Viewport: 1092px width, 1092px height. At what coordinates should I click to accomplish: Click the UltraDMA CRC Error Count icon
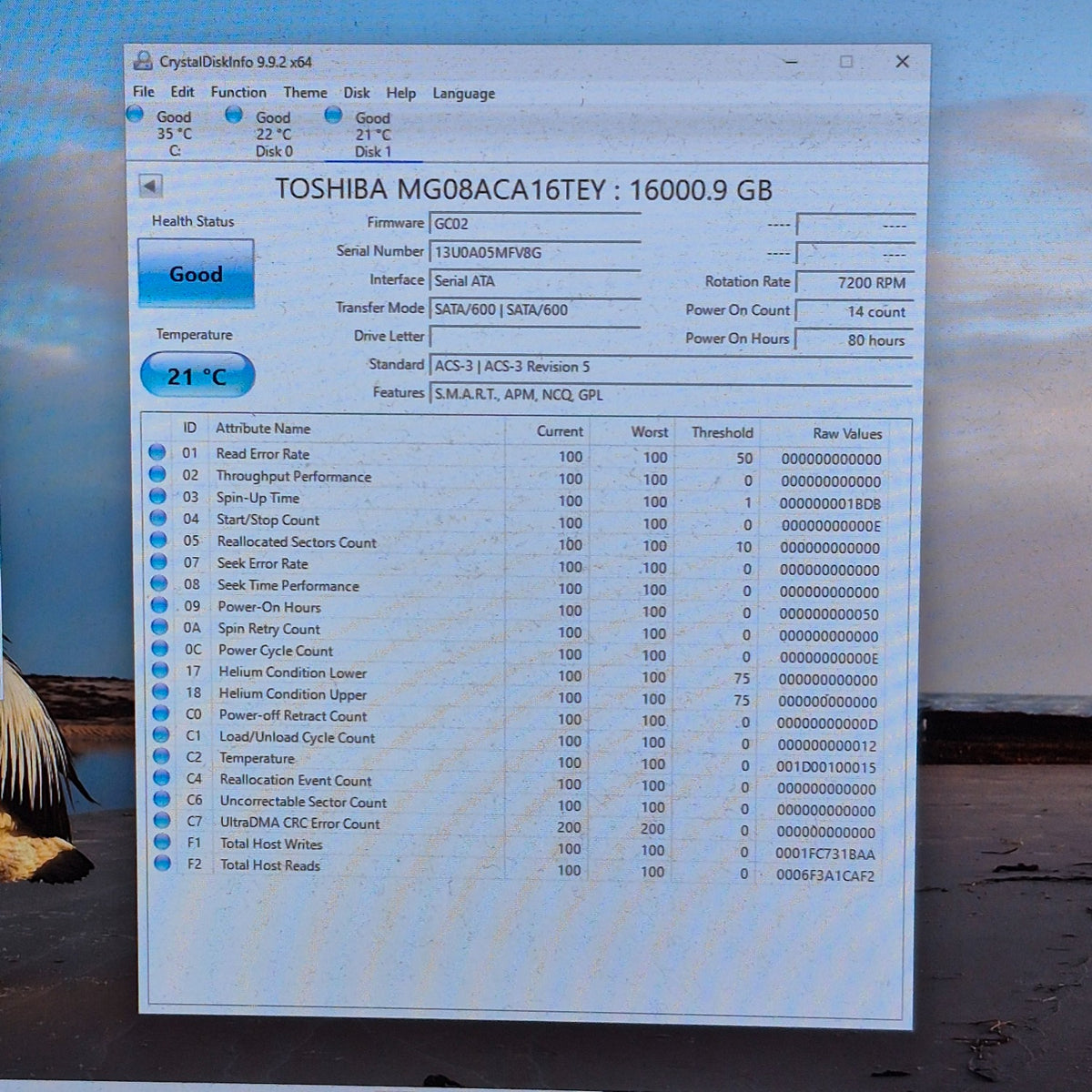click(x=162, y=821)
